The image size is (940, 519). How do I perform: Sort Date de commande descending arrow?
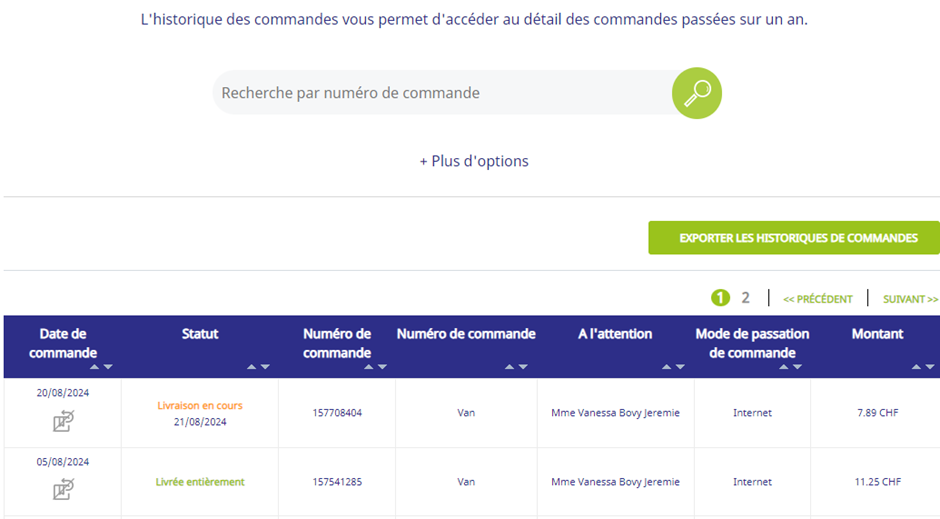(108, 367)
